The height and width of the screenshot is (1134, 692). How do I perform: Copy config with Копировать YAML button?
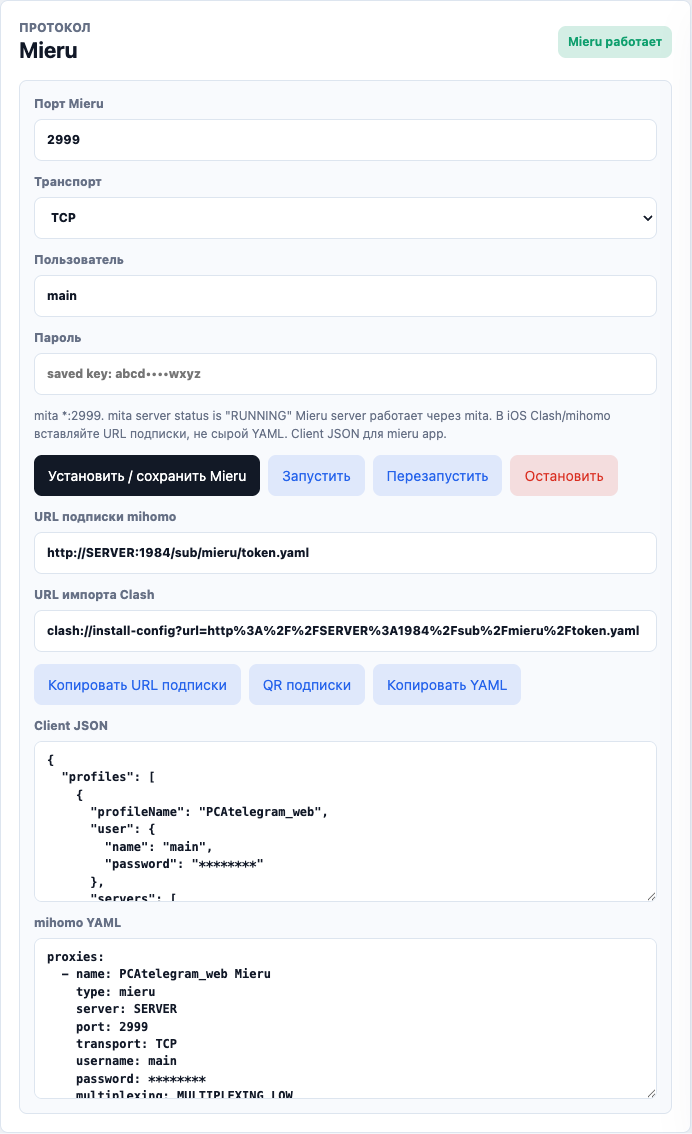[447, 685]
